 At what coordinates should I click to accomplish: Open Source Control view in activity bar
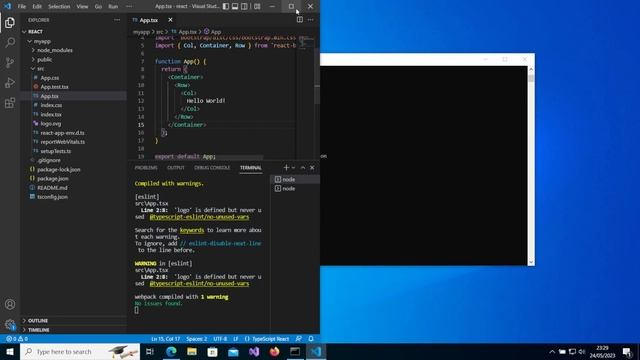[10, 62]
